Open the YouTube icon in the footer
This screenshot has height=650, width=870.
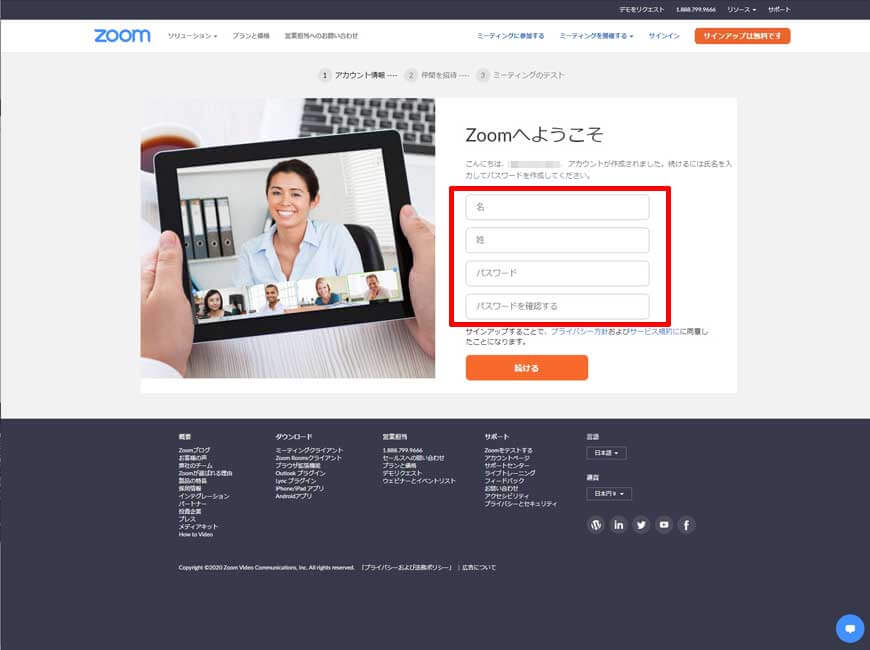[664, 525]
